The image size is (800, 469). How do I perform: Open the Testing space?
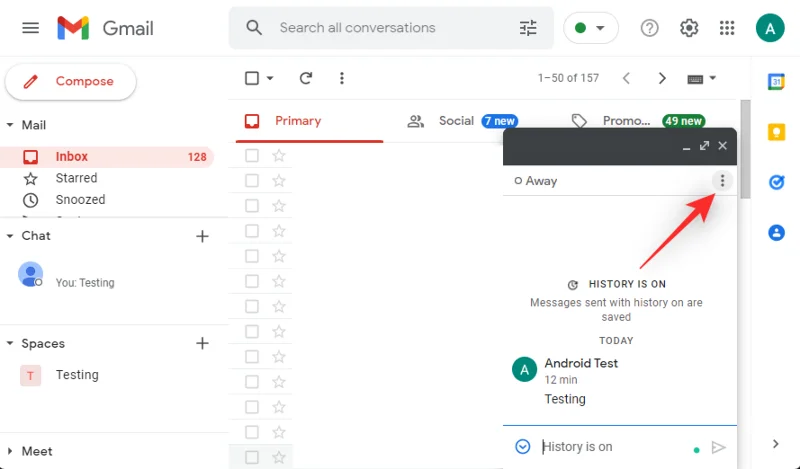coord(77,375)
